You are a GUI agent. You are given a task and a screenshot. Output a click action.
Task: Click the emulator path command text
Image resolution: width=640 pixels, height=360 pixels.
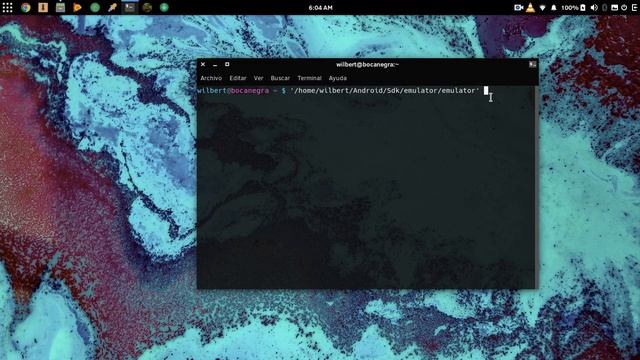[385, 91]
